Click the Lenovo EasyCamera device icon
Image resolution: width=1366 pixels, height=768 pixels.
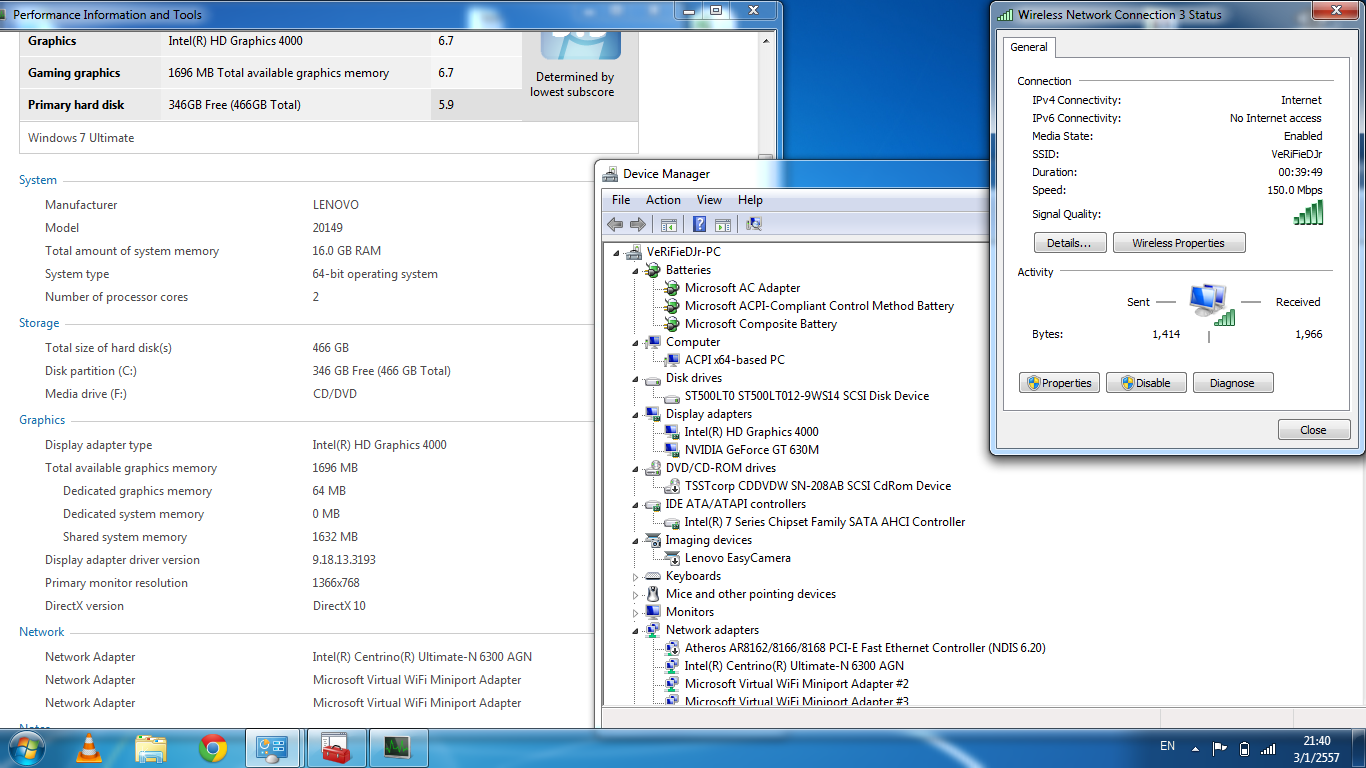672,558
